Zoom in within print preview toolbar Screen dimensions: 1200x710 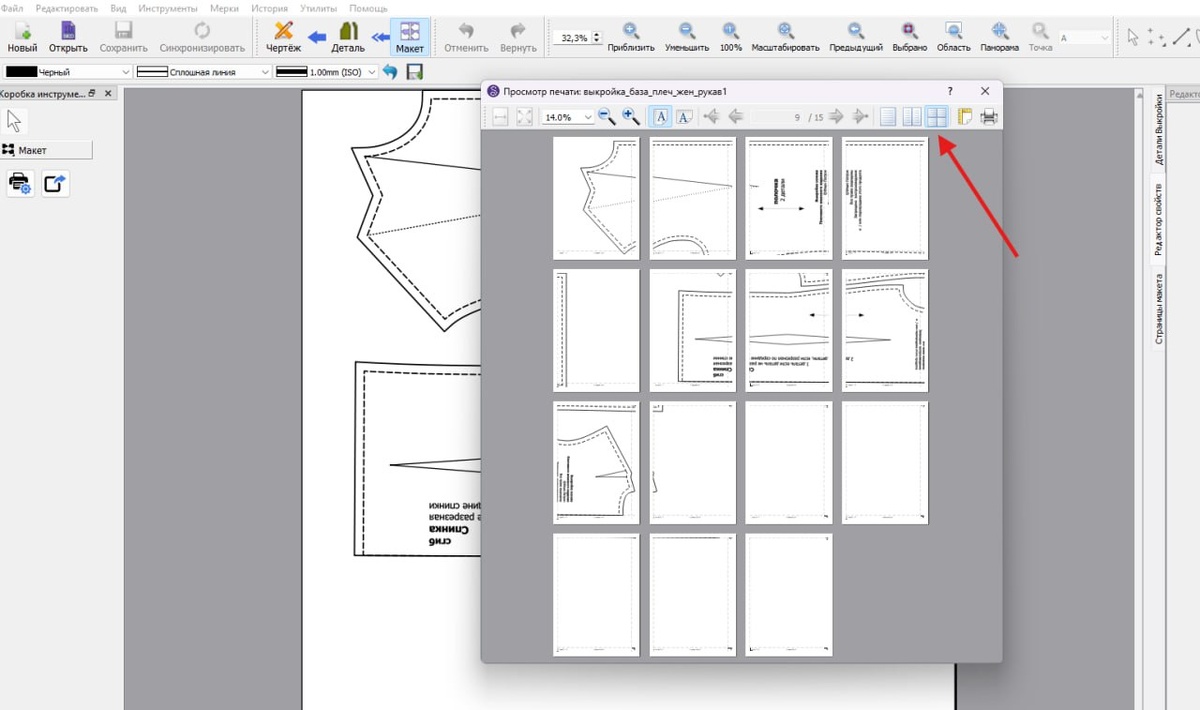pos(631,117)
